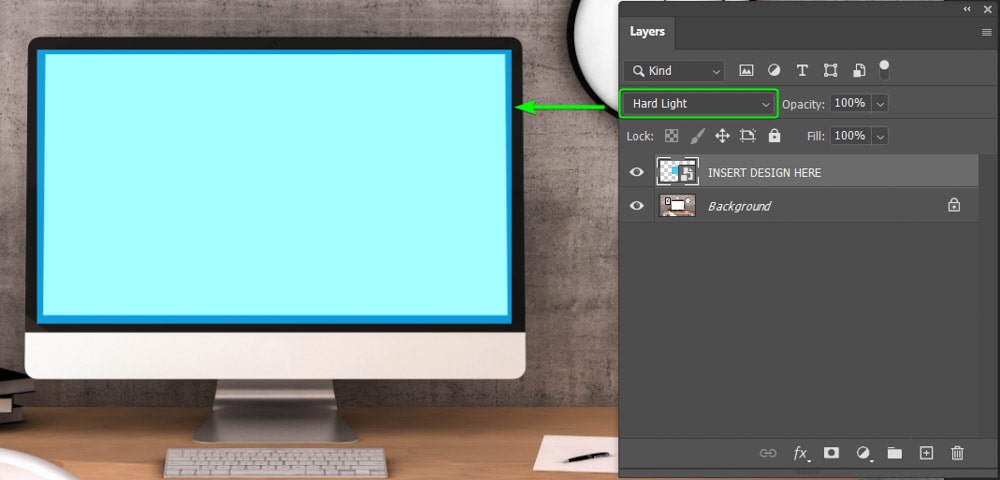The image size is (1000, 480).
Task: Click the INSERT DESIGN HERE layer name
Action: [764, 173]
